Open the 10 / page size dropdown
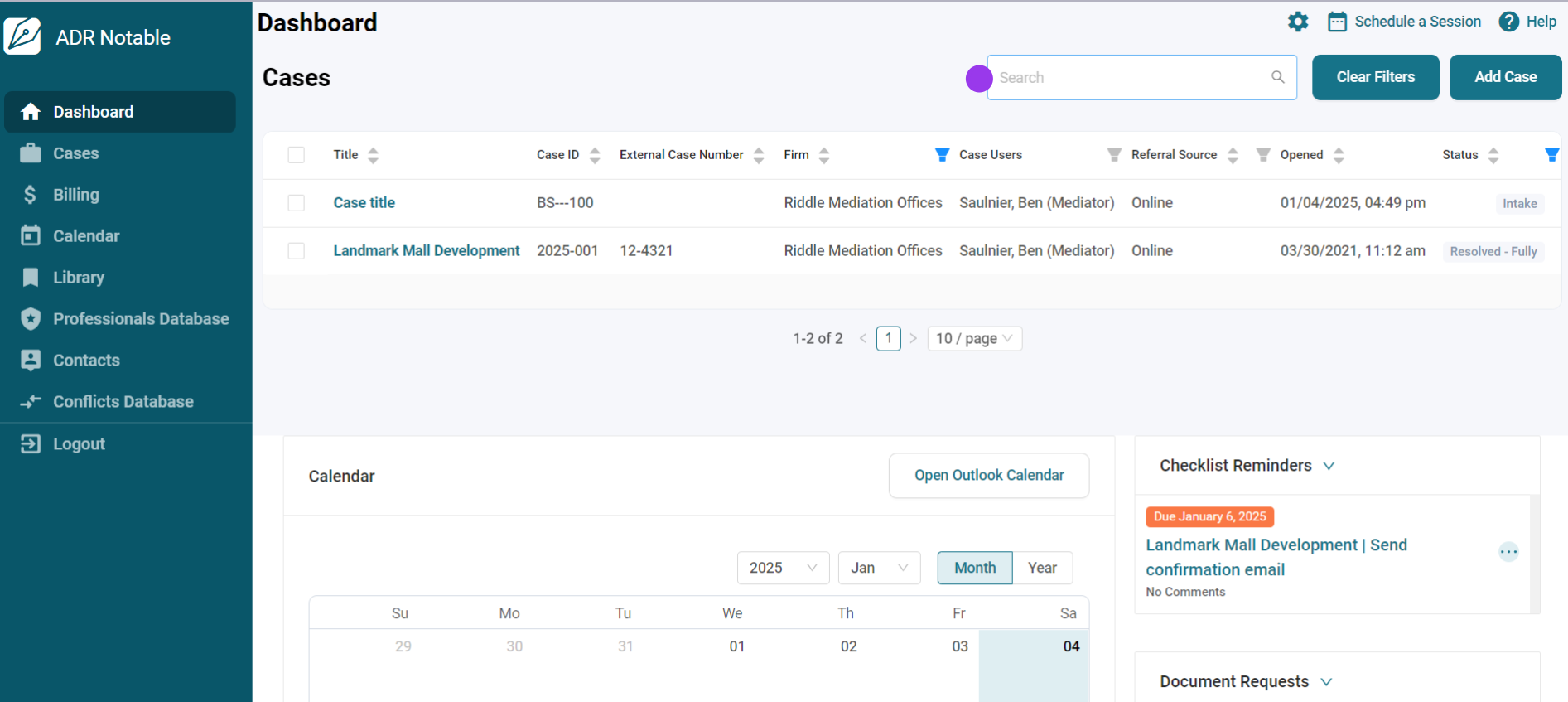The height and width of the screenshot is (702, 1568). pos(974,338)
